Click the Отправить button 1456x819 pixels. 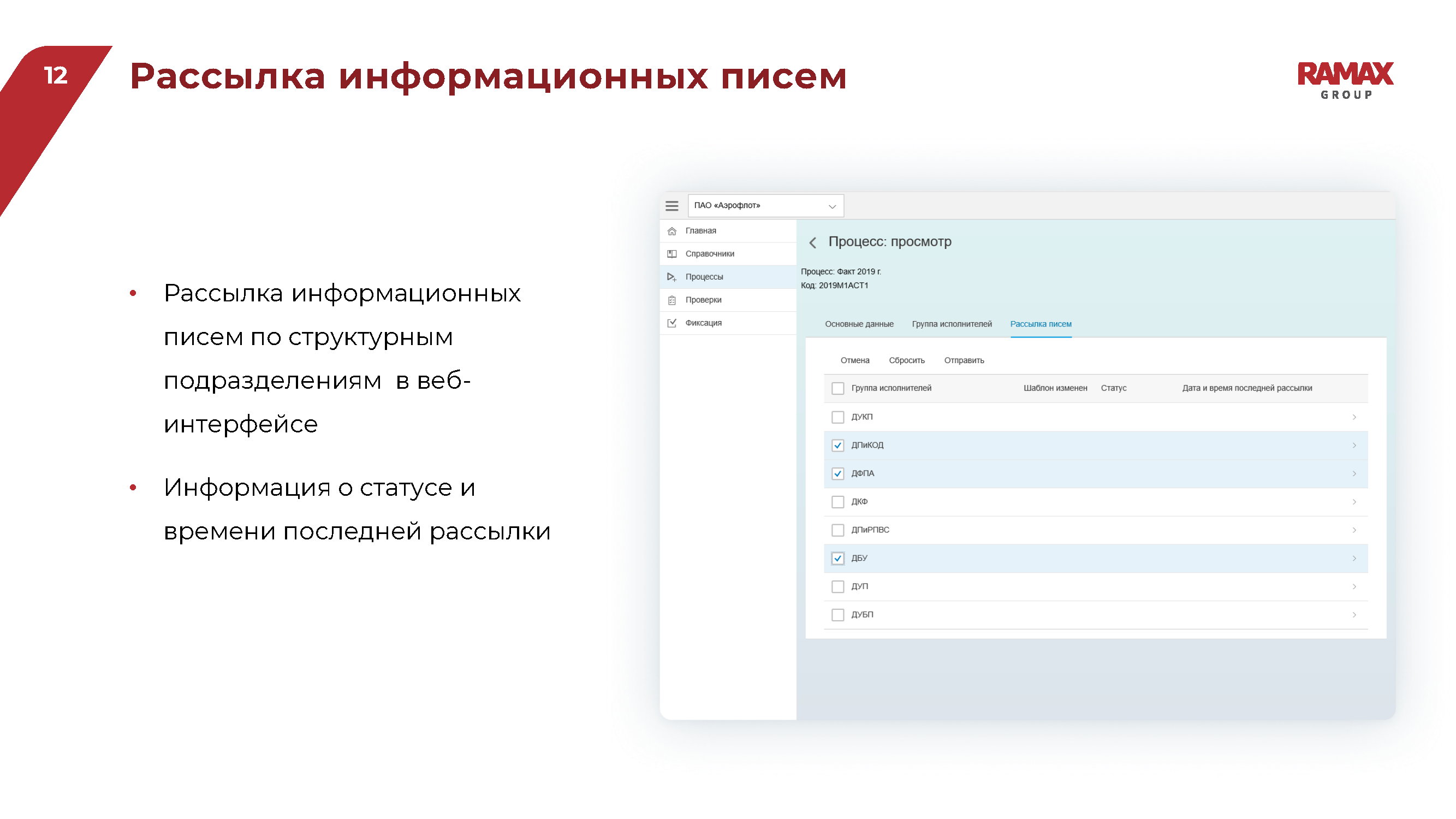tap(964, 360)
